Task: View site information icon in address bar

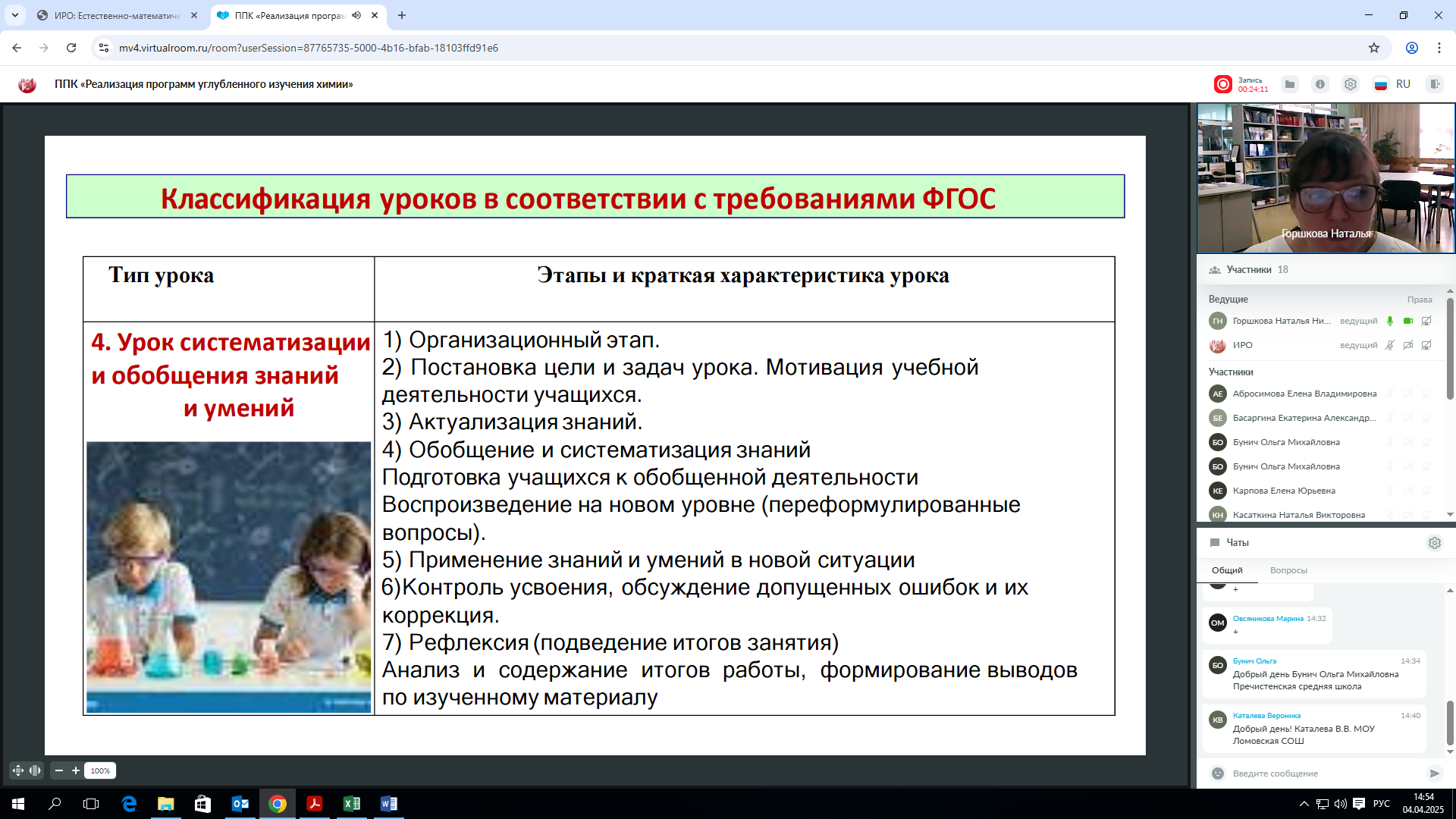Action: click(104, 48)
